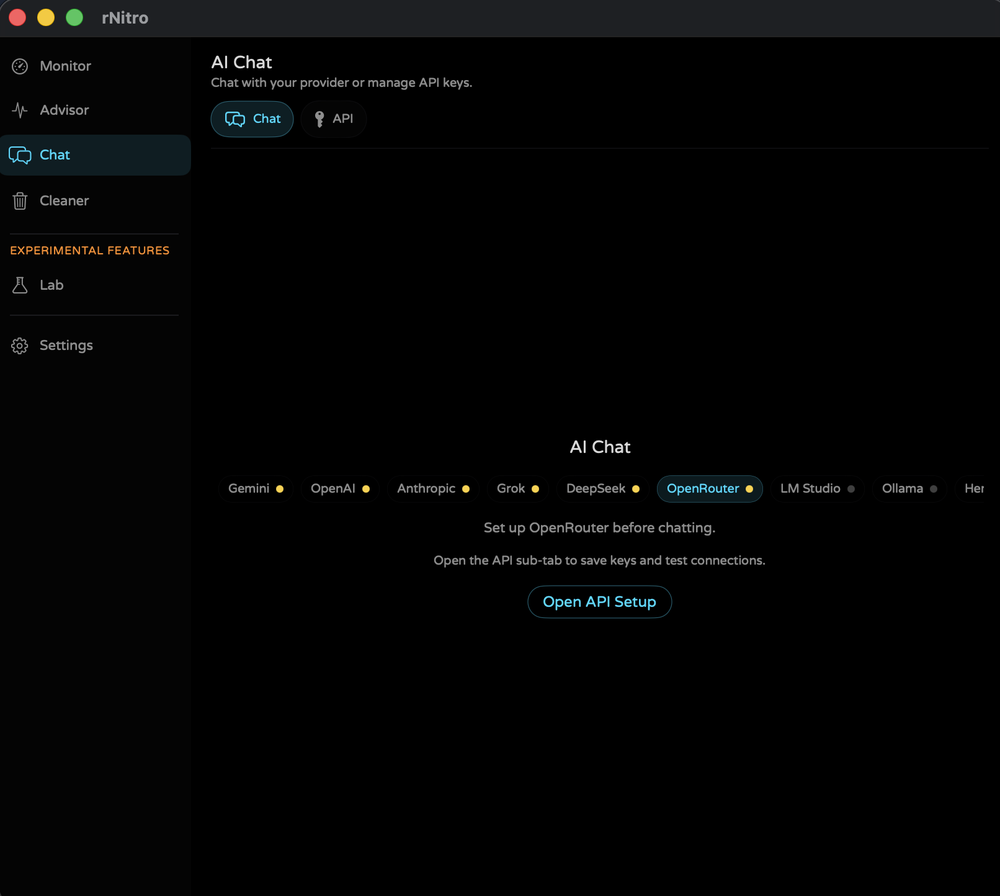Open the Monitor section
The image size is (1000, 896).
[x=95, y=66]
